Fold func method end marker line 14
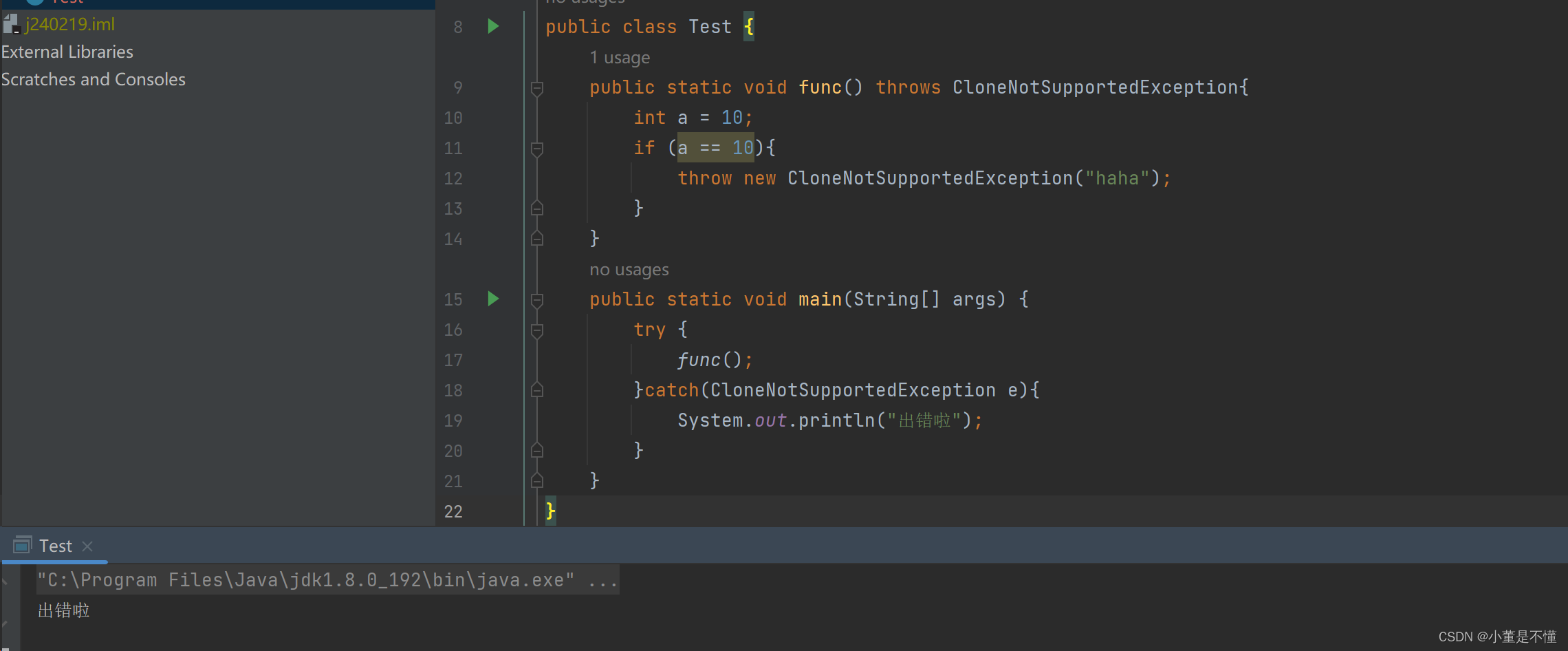This screenshot has width=1568, height=651. click(x=537, y=238)
